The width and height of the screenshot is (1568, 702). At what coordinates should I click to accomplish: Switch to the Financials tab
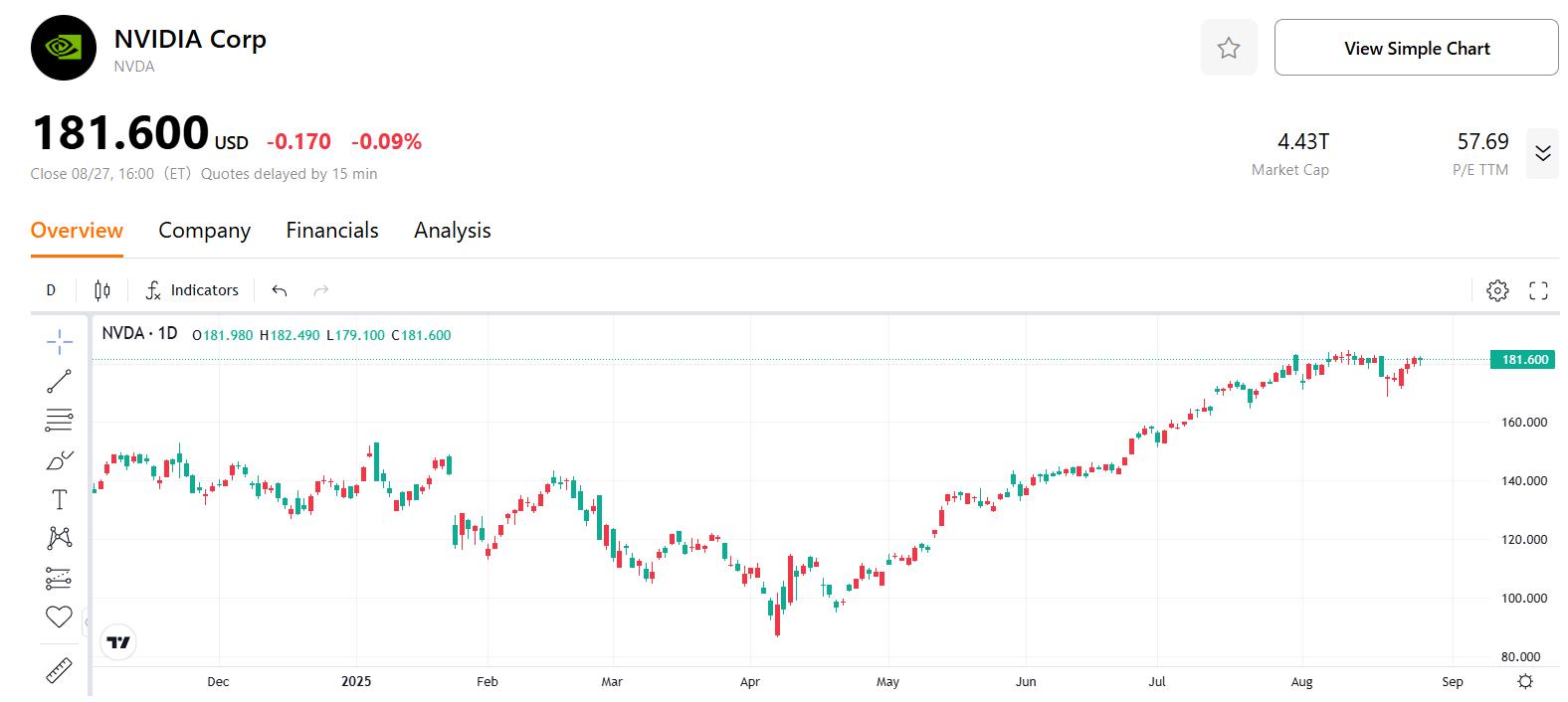pyautogui.click(x=331, y=230)
